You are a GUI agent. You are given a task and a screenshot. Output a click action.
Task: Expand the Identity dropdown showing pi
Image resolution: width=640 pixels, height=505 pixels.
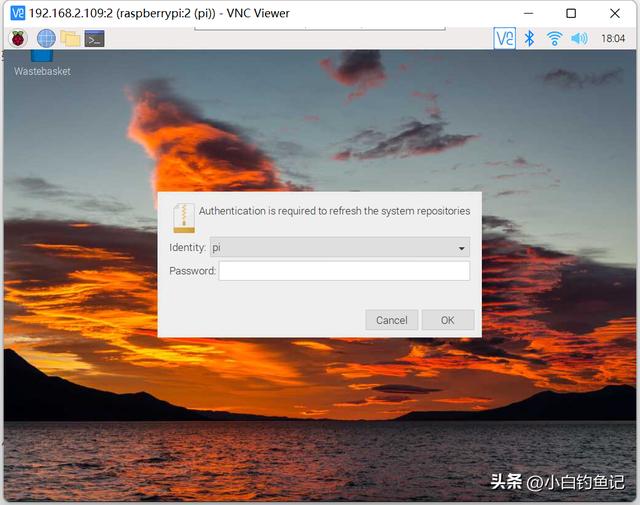pos(340,247)
